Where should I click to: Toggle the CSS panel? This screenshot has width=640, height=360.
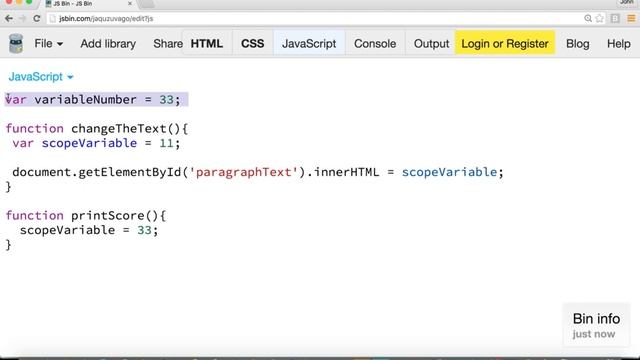point(252,44)
